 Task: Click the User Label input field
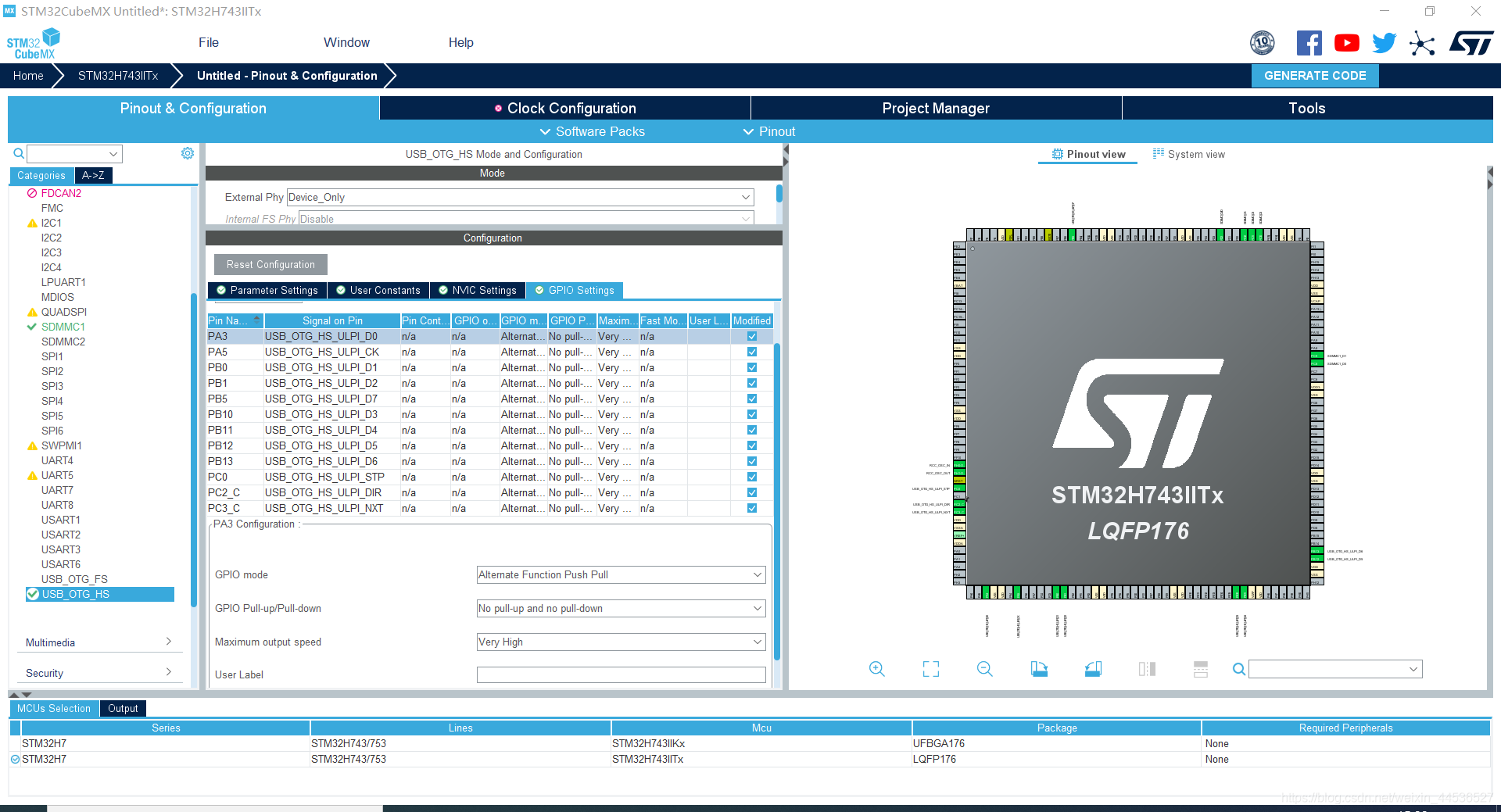click(621, 675)
